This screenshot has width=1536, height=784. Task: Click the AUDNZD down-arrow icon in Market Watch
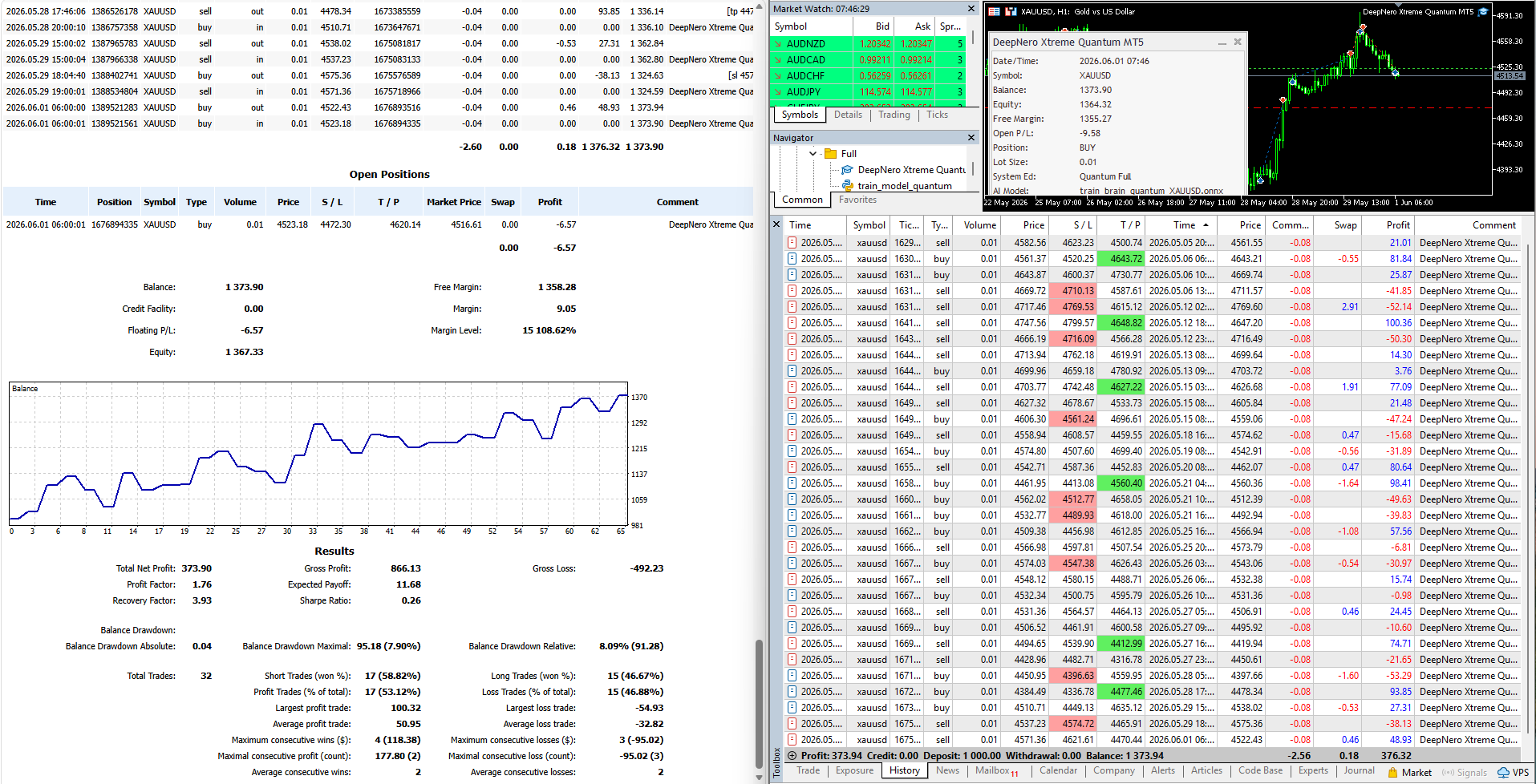[777, 44]
